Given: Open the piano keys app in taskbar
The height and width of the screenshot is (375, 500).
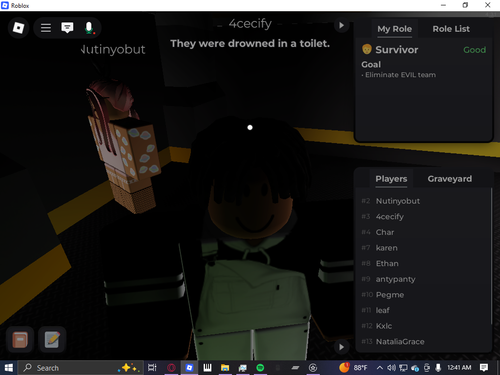Looking at the screenshot, I should (207, 368).
